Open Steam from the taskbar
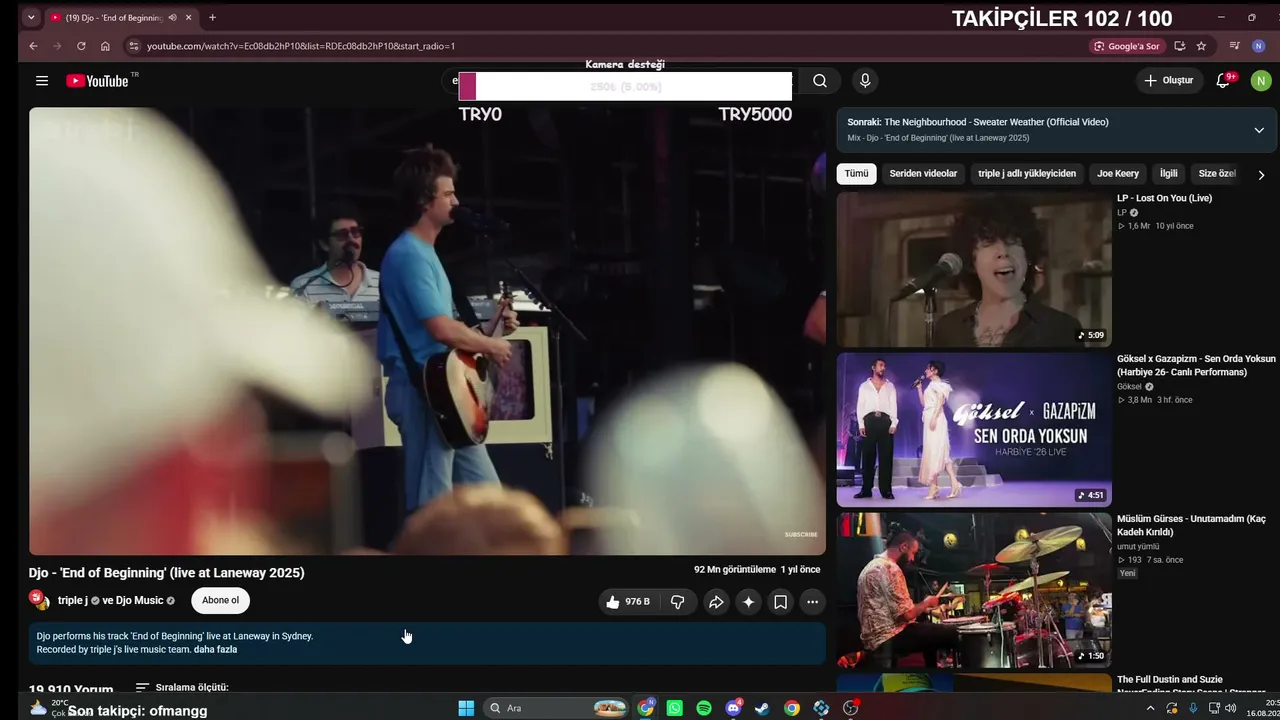 click(x=762, y=708)
